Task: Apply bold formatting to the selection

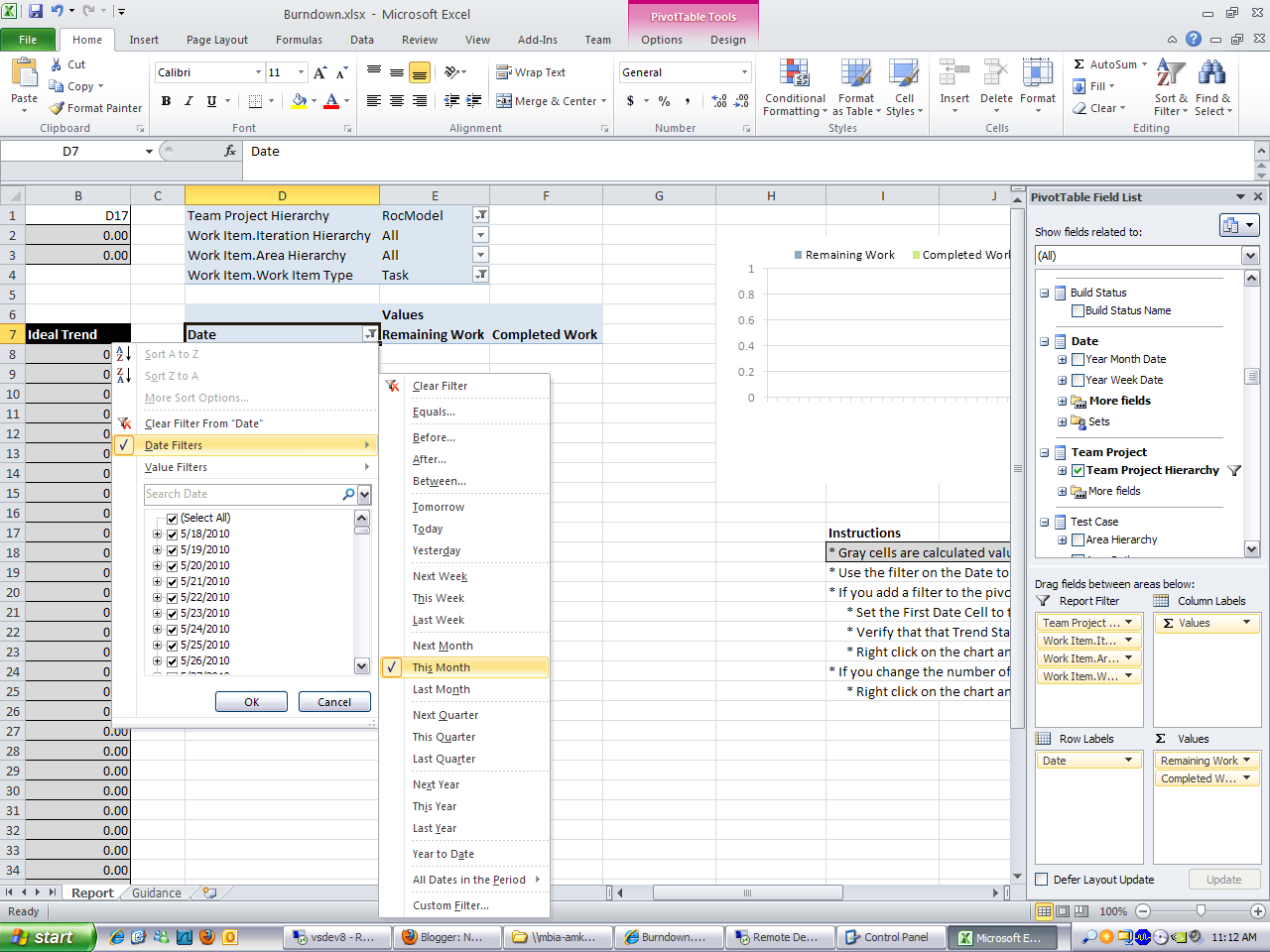Action: pyautogui.click(x=166, y=102)
